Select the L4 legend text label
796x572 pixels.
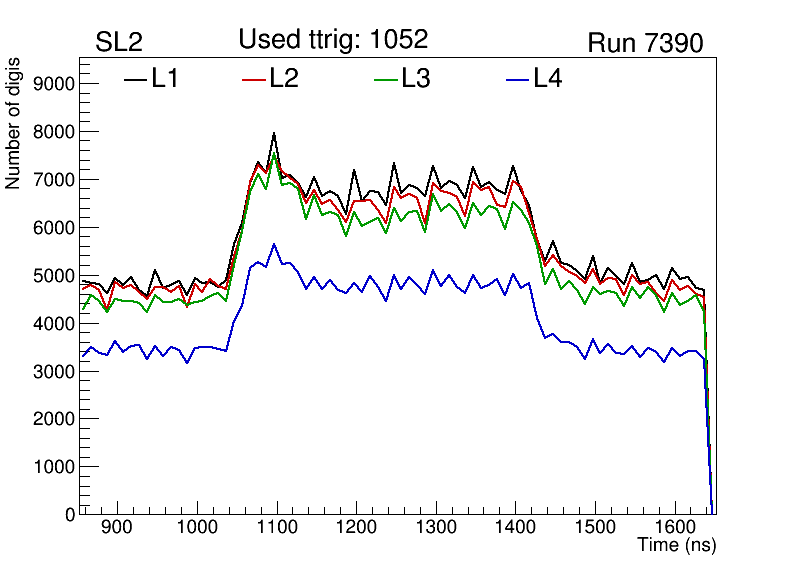547,79
